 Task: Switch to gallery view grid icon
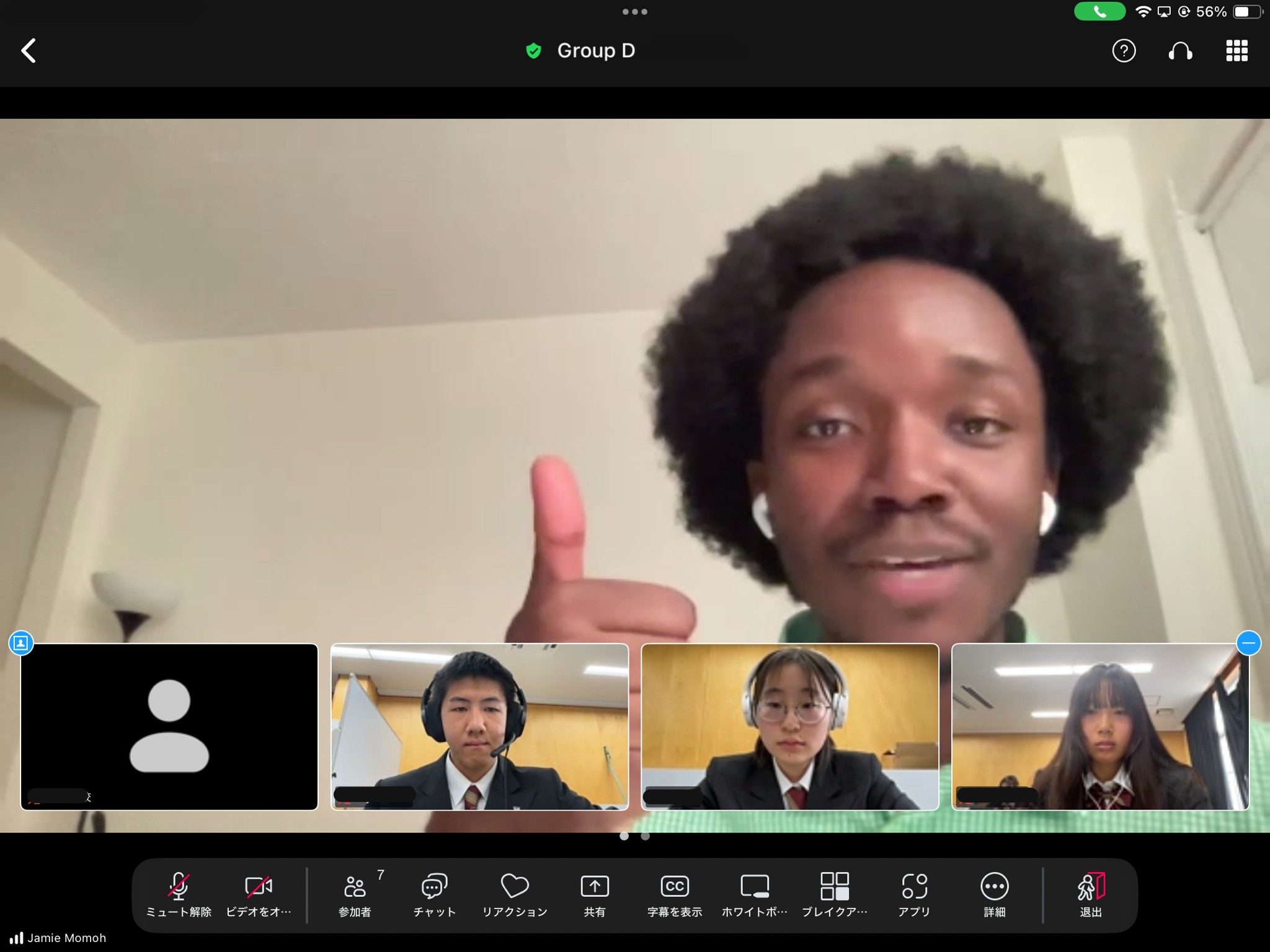[x=1237, y=51]
